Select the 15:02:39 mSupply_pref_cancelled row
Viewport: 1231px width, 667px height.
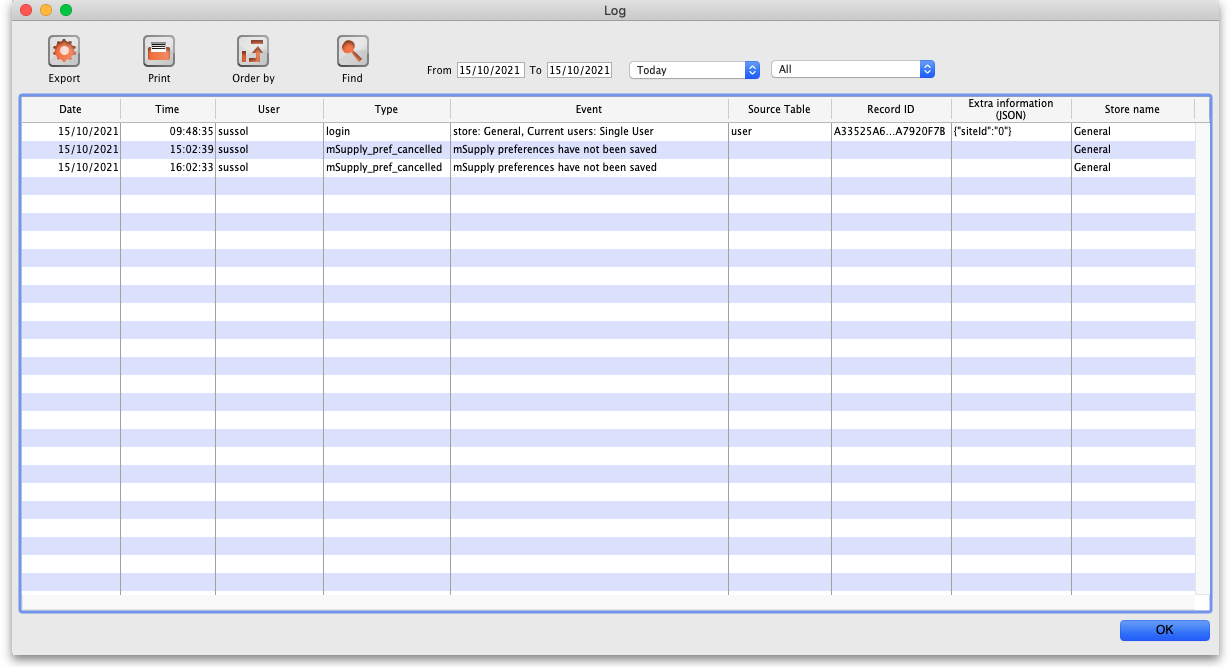(x=589, y=149)
